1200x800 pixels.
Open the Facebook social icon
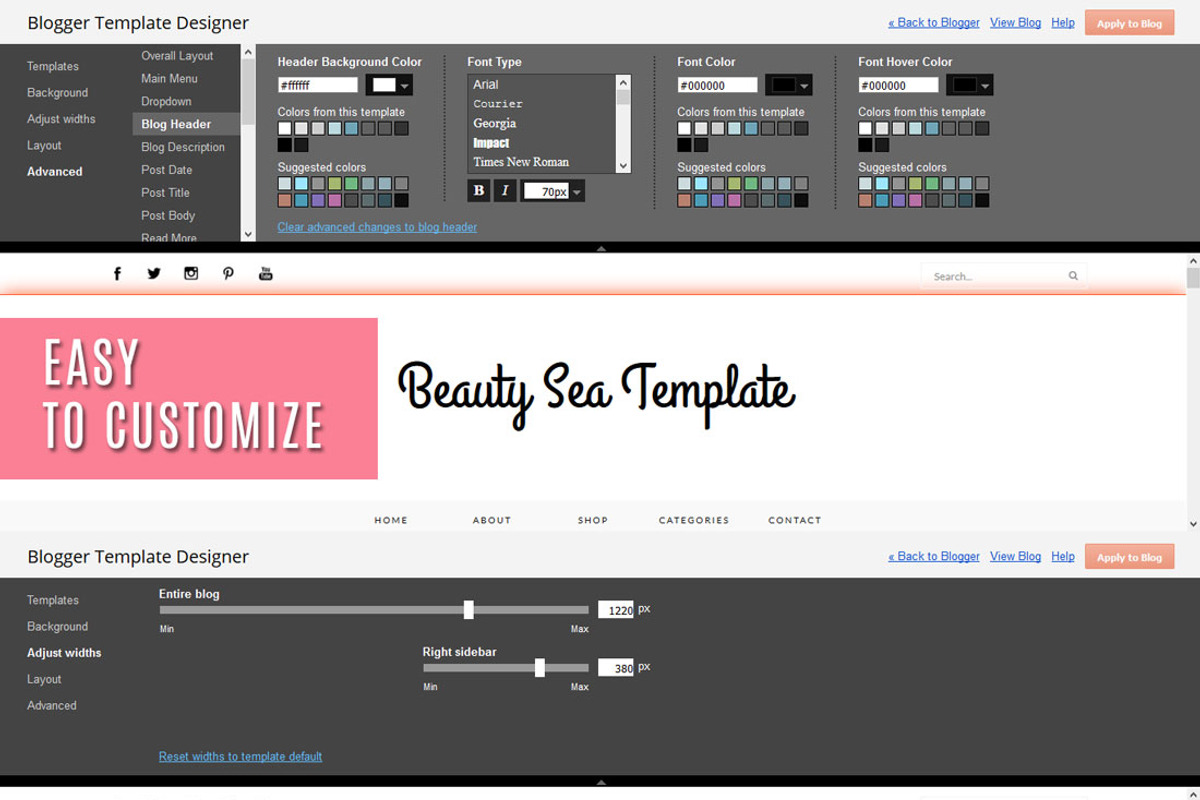(117, 273)
